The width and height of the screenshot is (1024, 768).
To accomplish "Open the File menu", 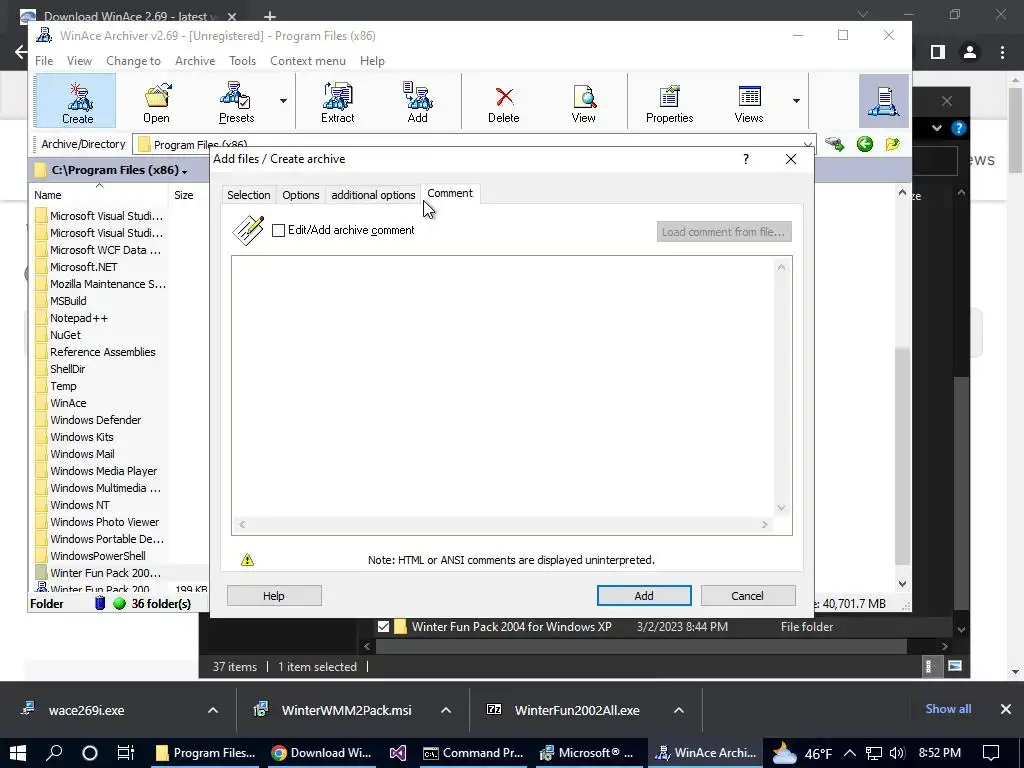I will click(44, 61).
